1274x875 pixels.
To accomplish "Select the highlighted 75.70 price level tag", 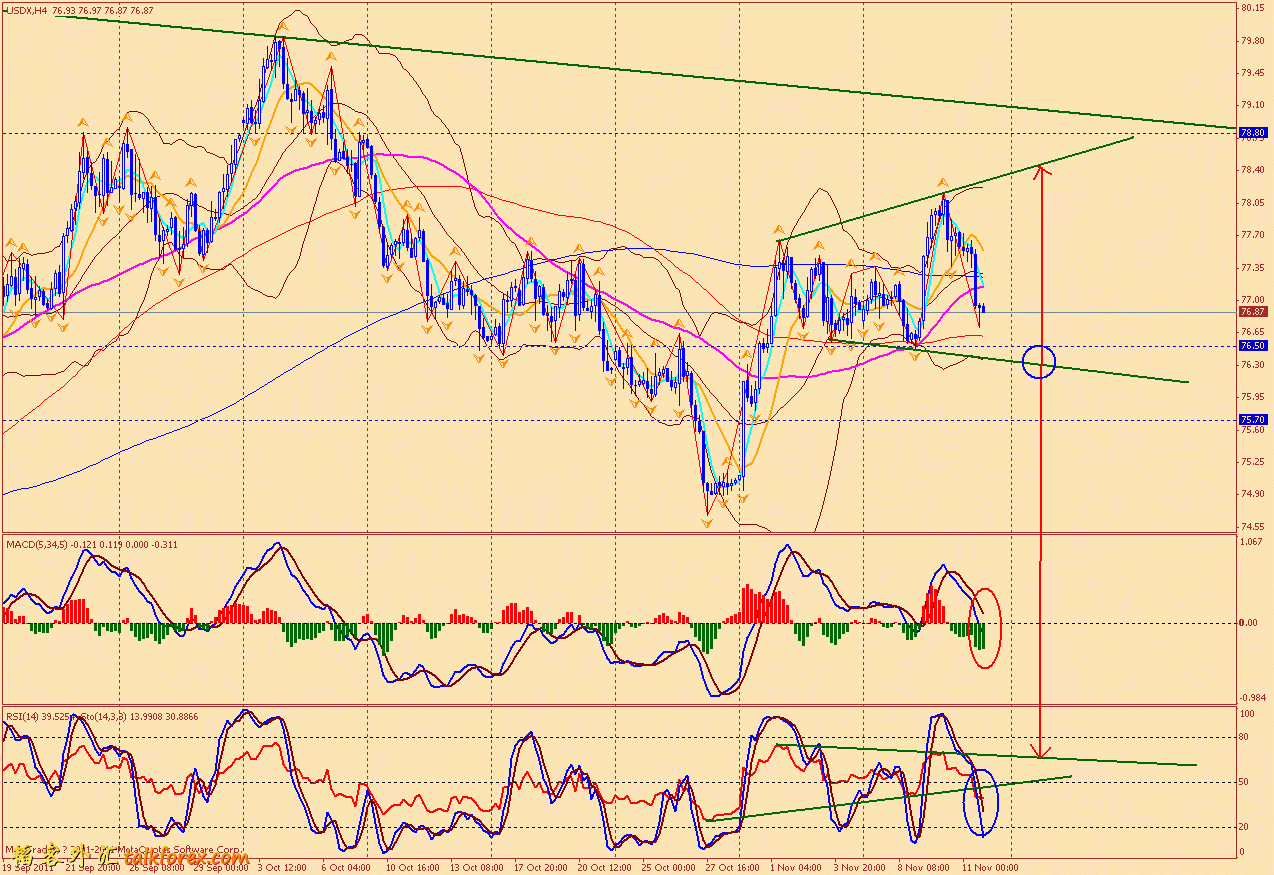I will pos(1253,420).
